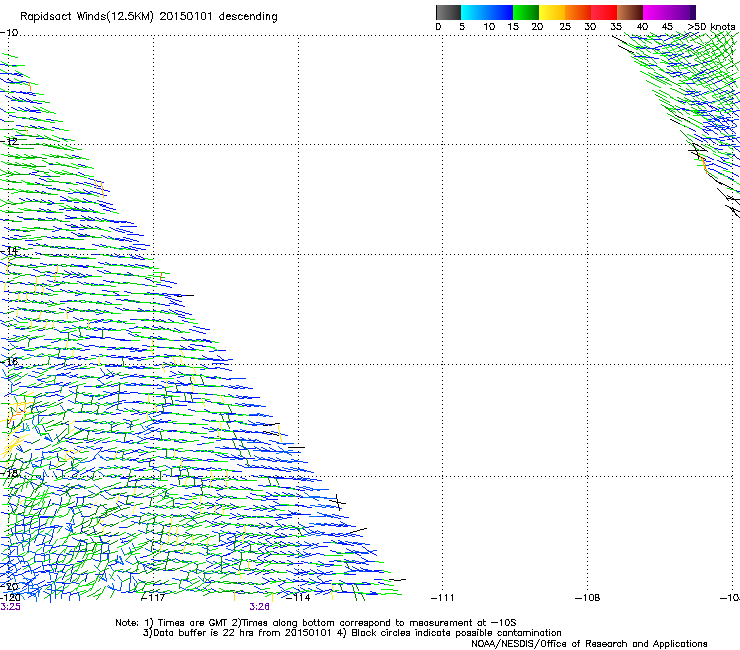Click note '3)Data buffer is 22 hrs from 20150101'
The image size is (740, 650).
coord(237,633)
